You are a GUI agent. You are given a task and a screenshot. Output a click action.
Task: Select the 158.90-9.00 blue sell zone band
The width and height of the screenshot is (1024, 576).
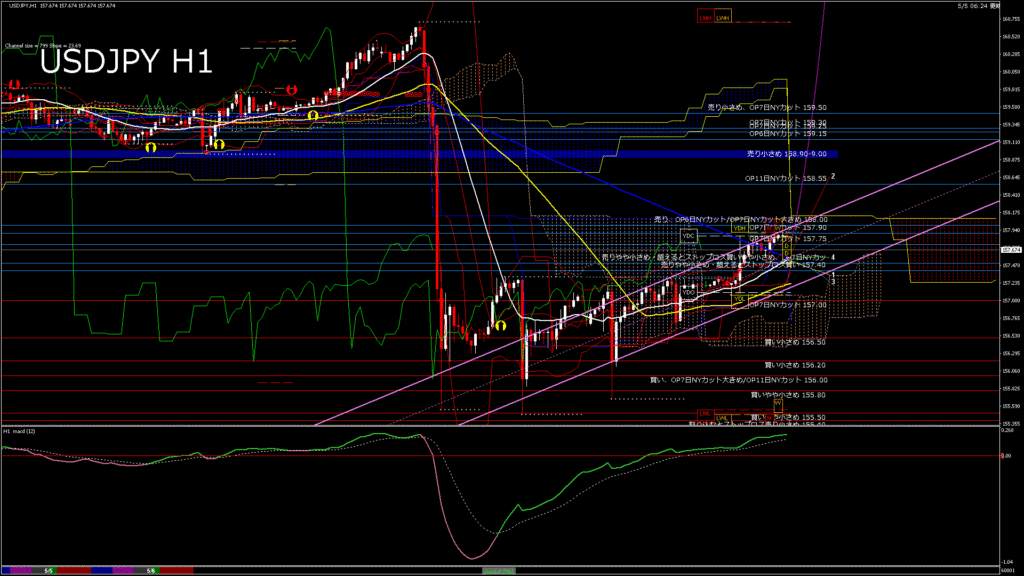(x=419, y=154)
